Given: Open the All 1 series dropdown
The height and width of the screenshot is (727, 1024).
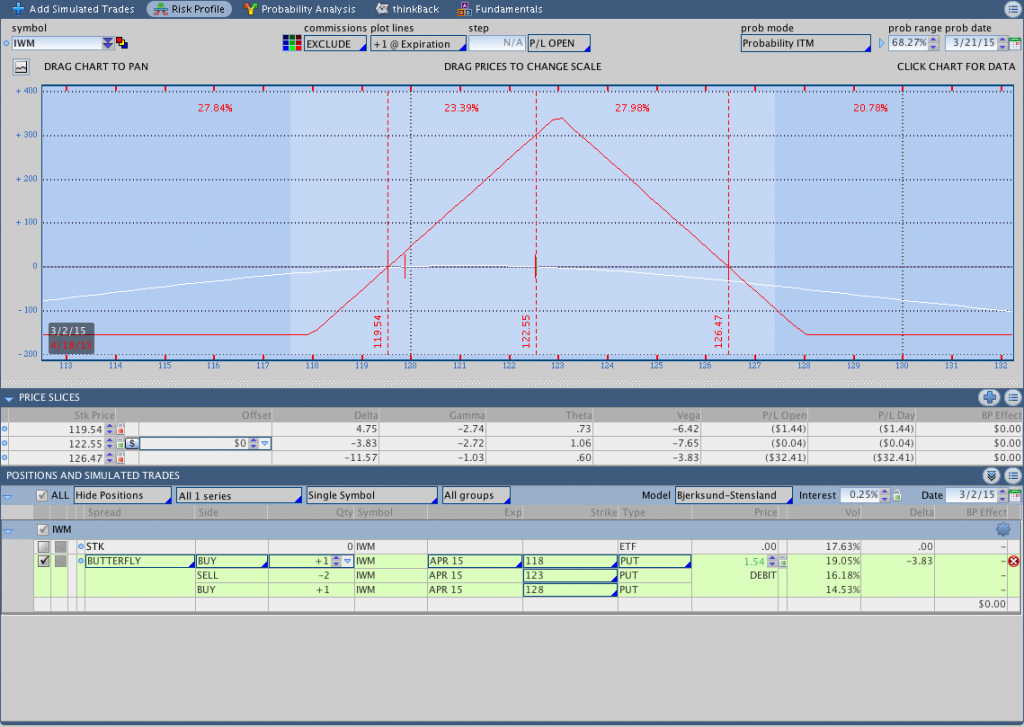Looking at the screenshot, I should coord(238,496).
